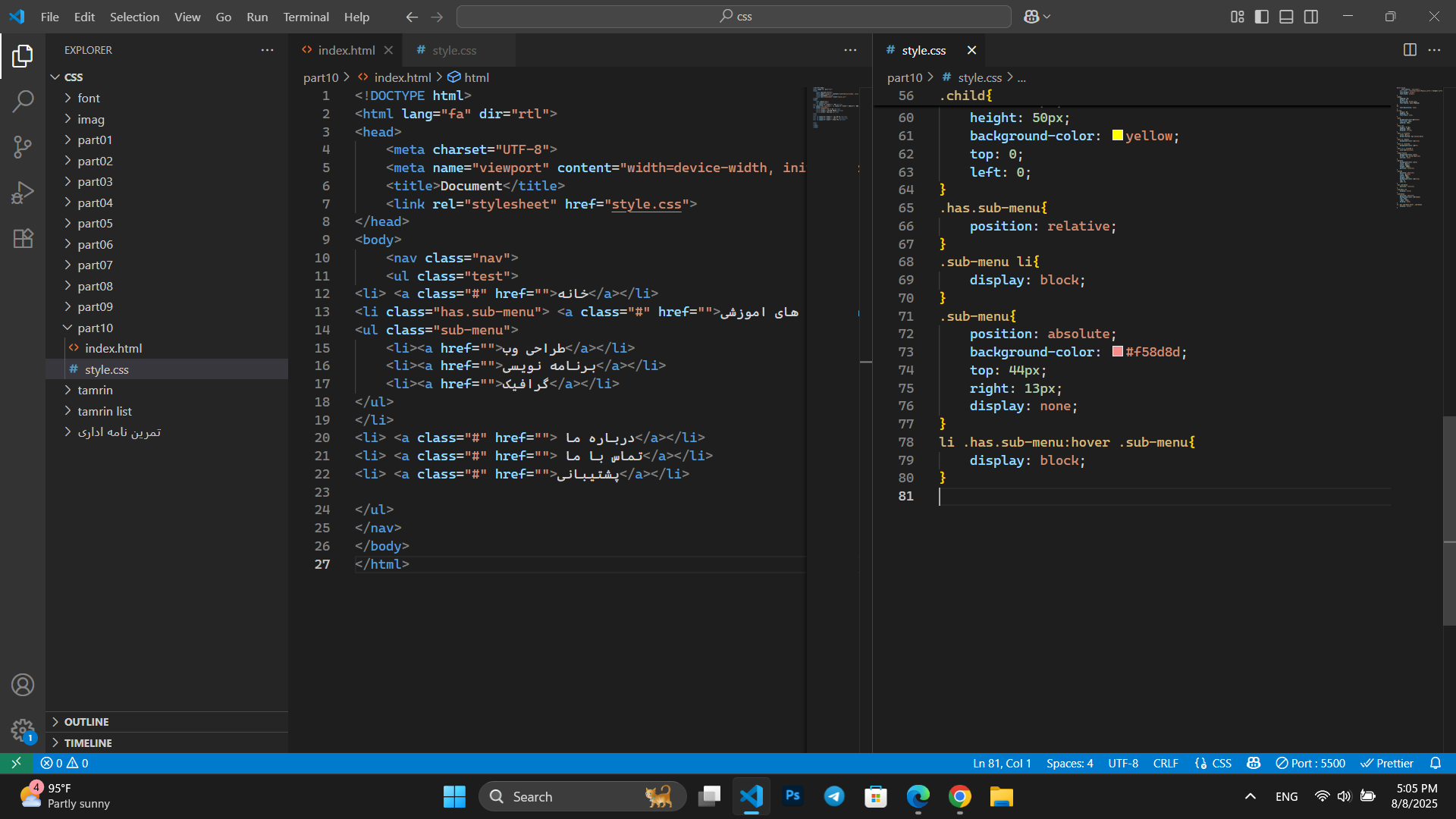Screen dimensions: 1456x819
Task: Close the style.css tab in right editor
Action: click(971, 50)
